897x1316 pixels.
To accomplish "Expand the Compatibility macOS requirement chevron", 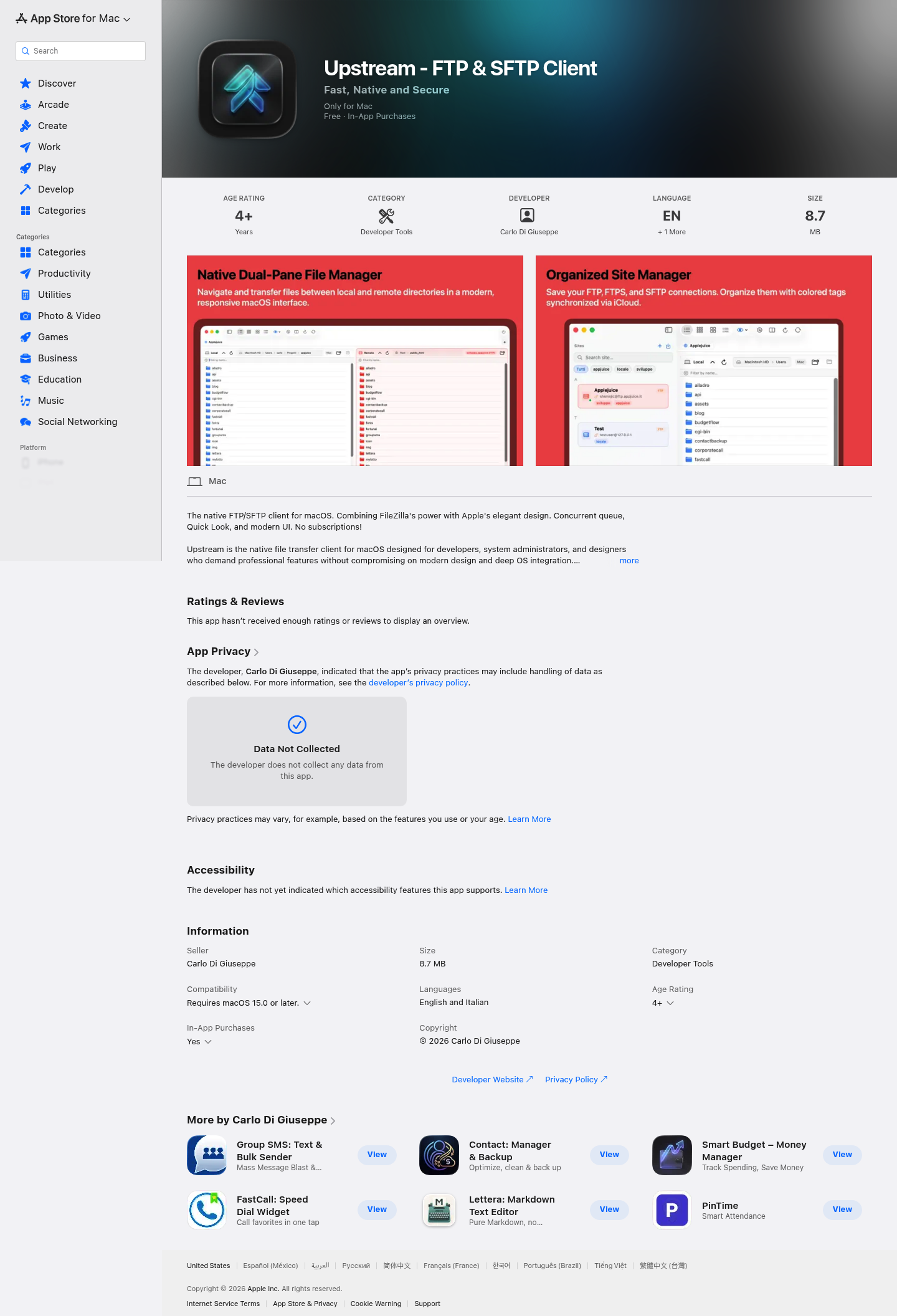I will point(307,1003).
